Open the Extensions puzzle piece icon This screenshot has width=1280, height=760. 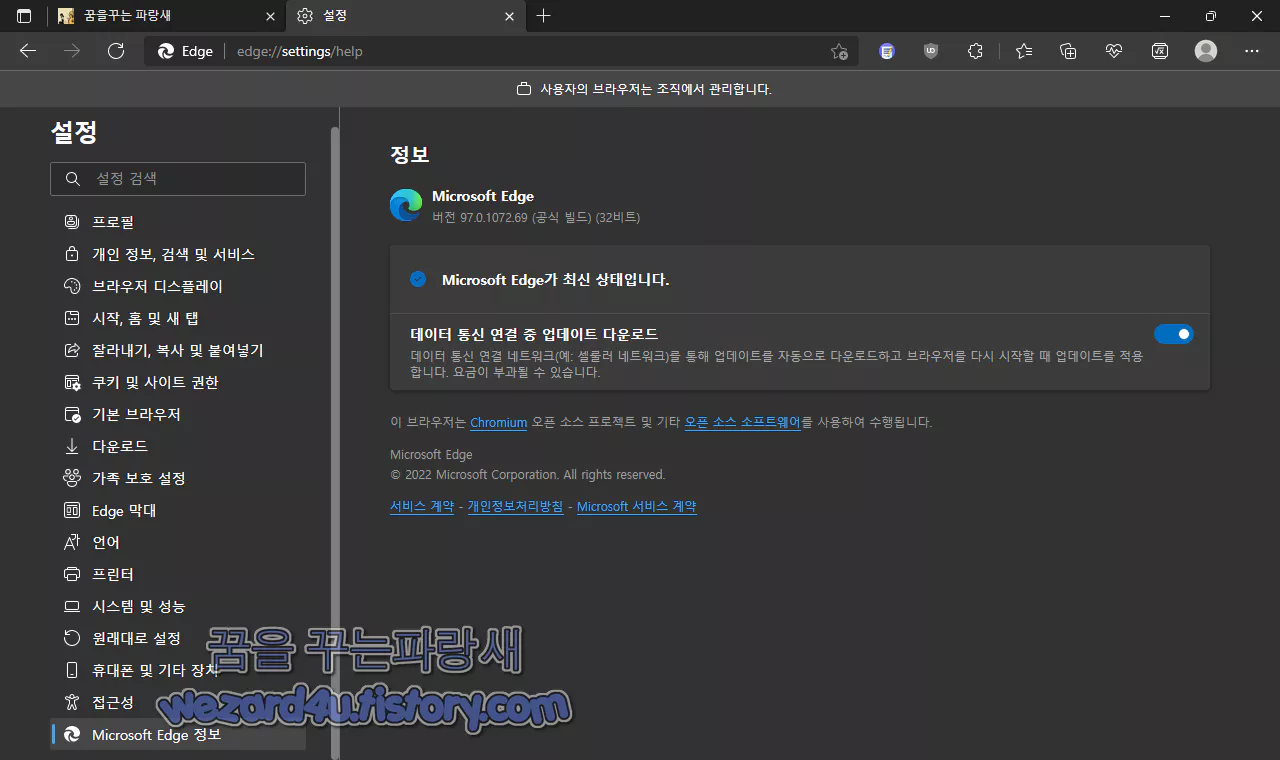[x=975, y=51]
